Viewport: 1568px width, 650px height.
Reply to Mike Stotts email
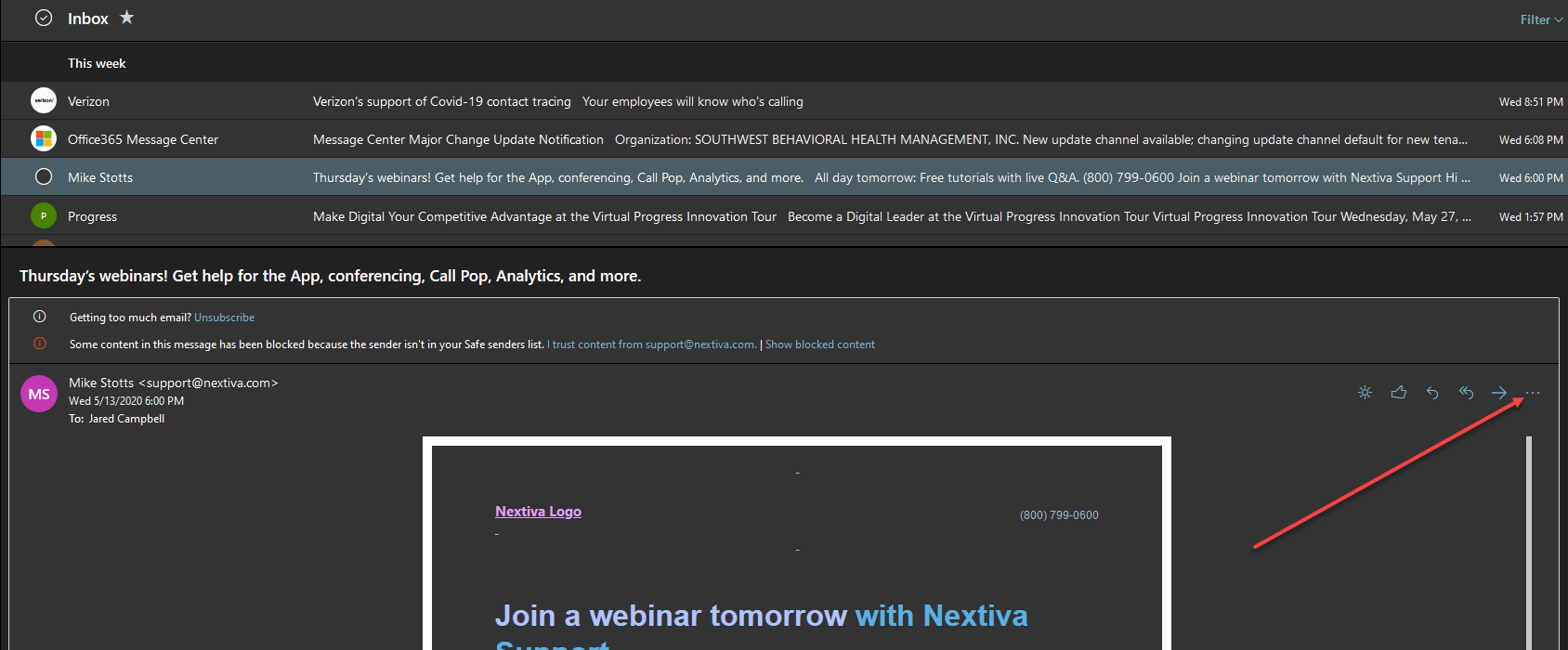coord(1432,393)
